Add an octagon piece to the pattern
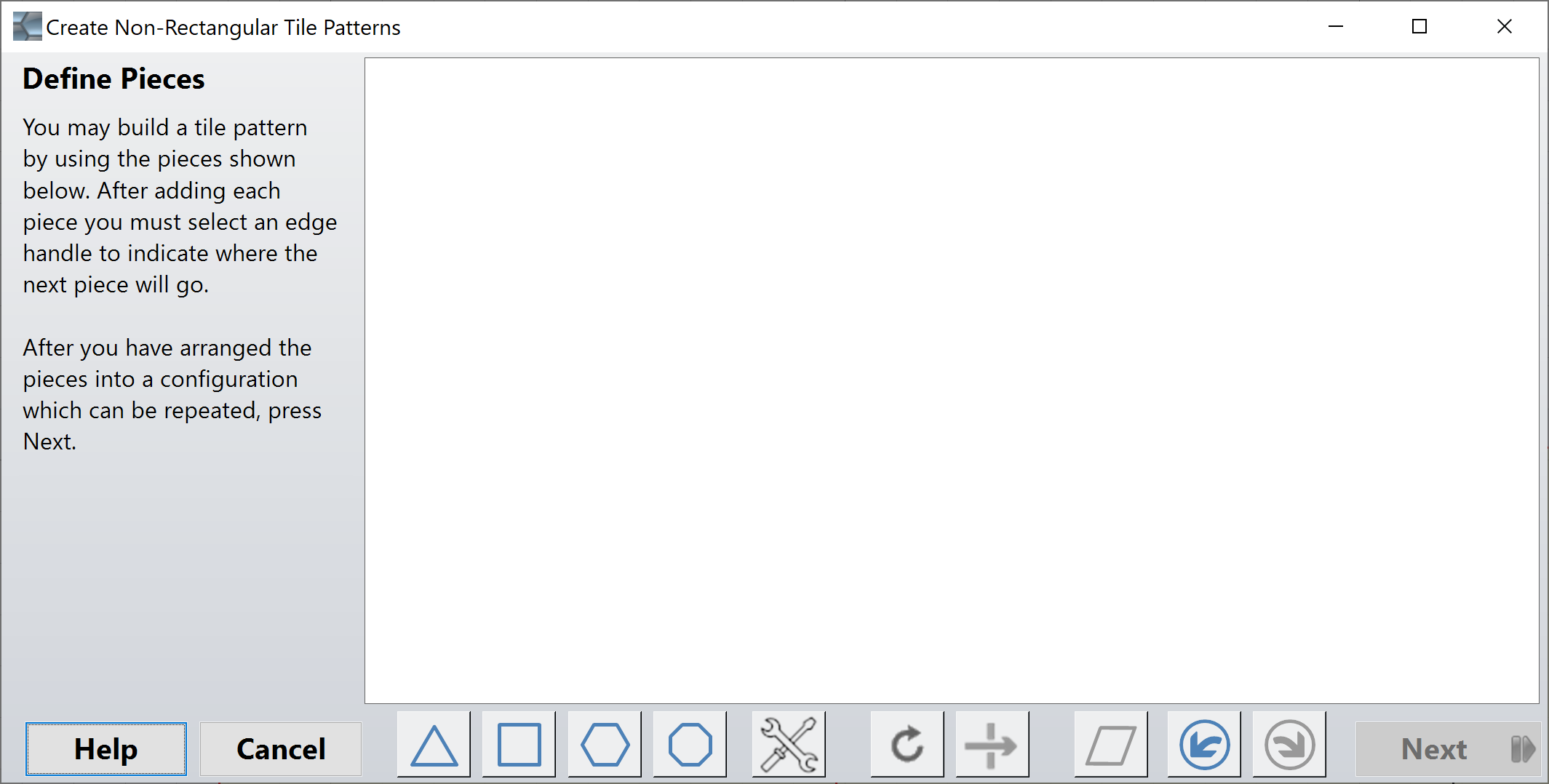This screenshot has width=1549, height=784. click(690, 745)
